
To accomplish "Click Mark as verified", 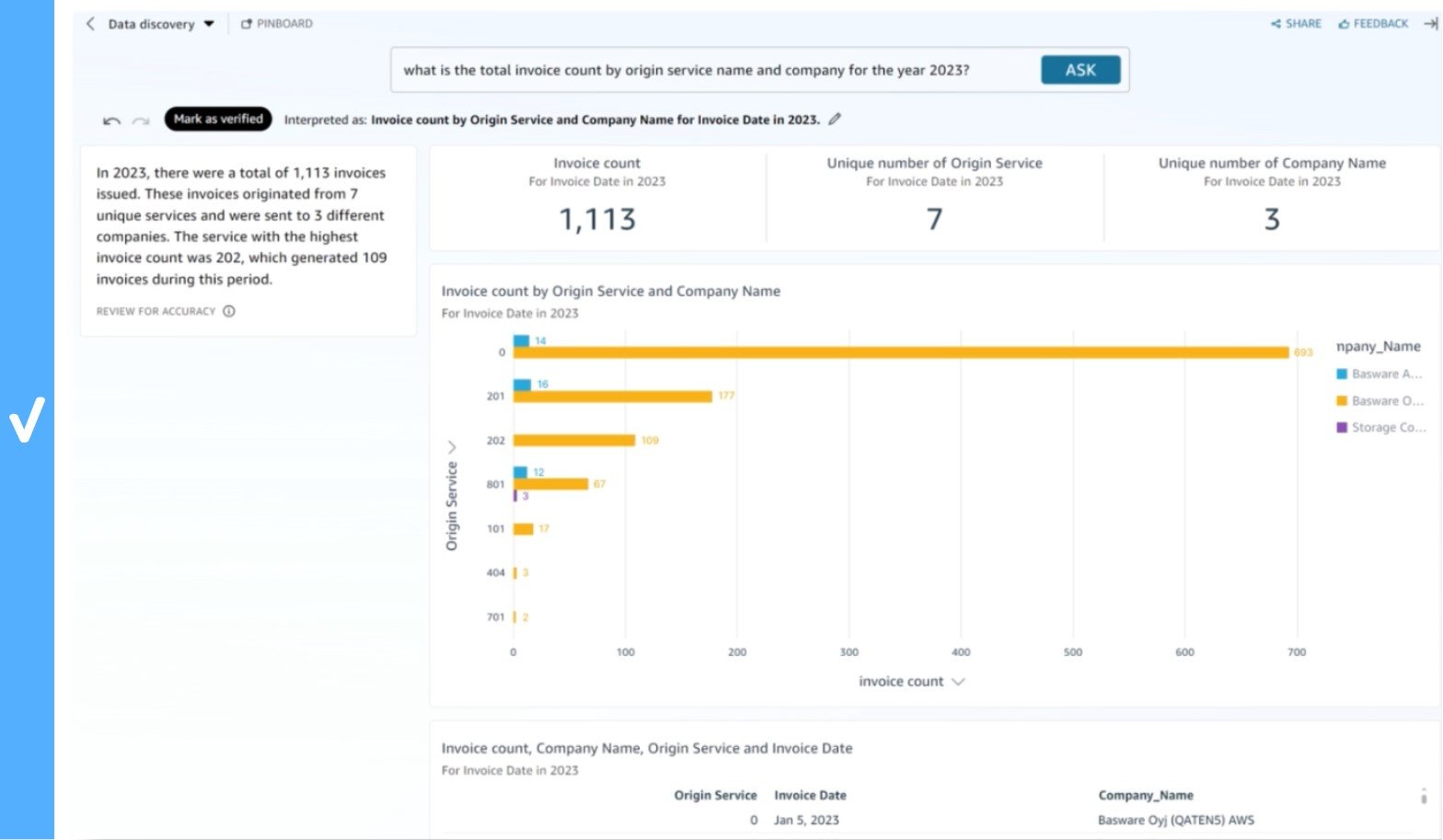I will (x=218, y=119).
